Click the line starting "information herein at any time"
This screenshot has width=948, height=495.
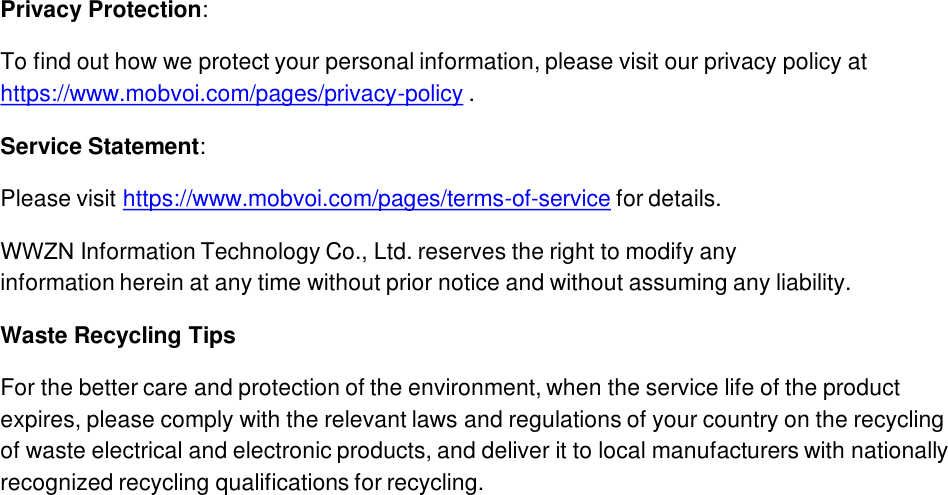tap(425, 283)
